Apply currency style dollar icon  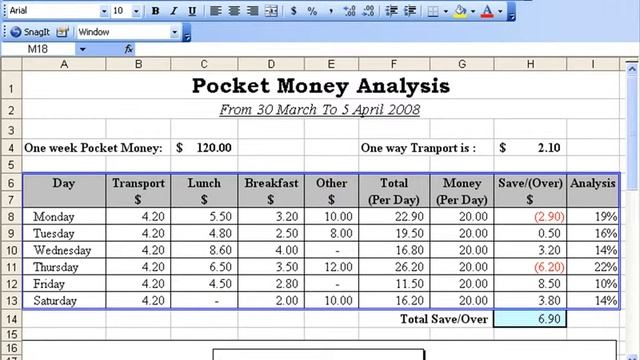[293, 11]
